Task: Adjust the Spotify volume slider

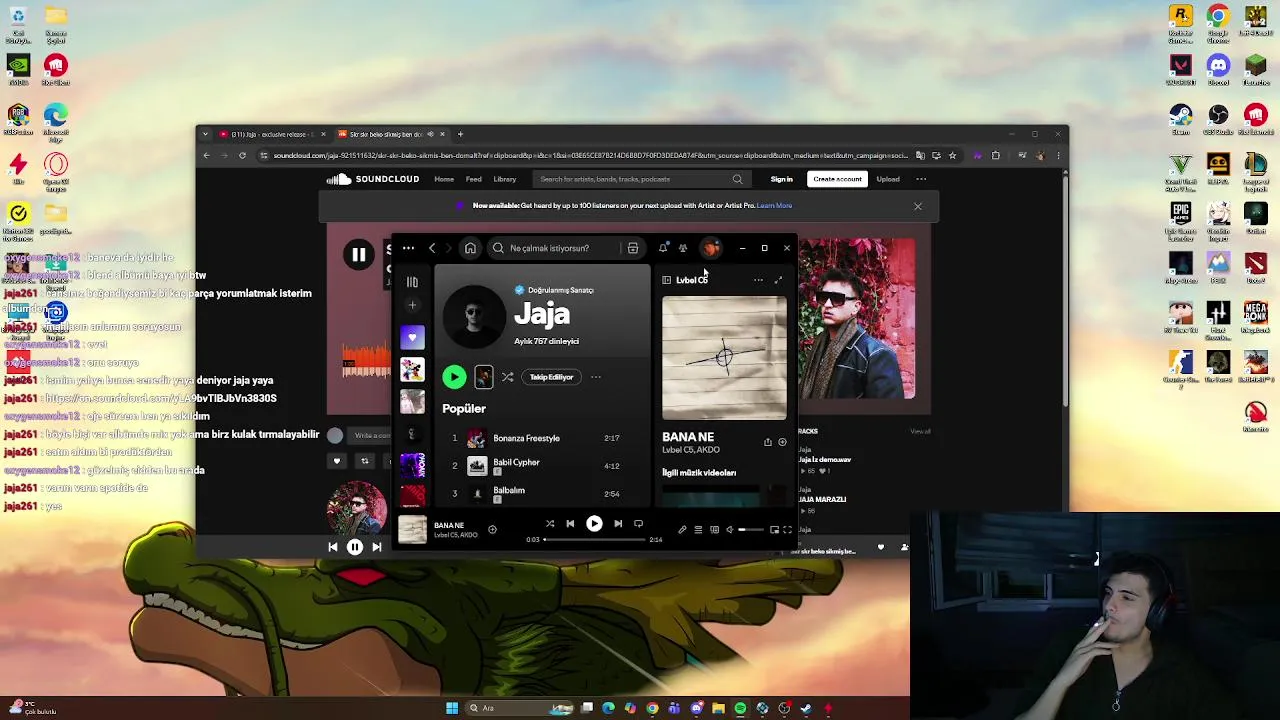Action: point(749,530)
